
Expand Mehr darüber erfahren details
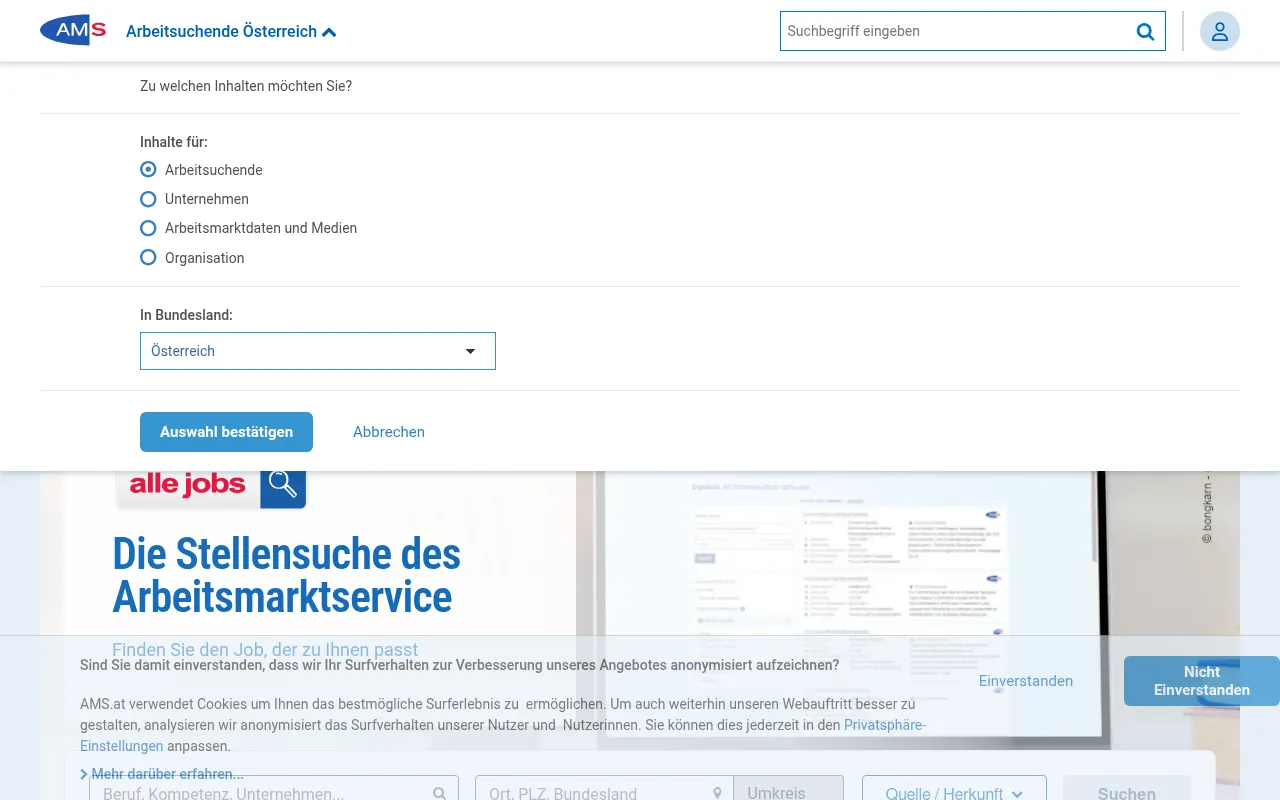click(x=162, y=774)
